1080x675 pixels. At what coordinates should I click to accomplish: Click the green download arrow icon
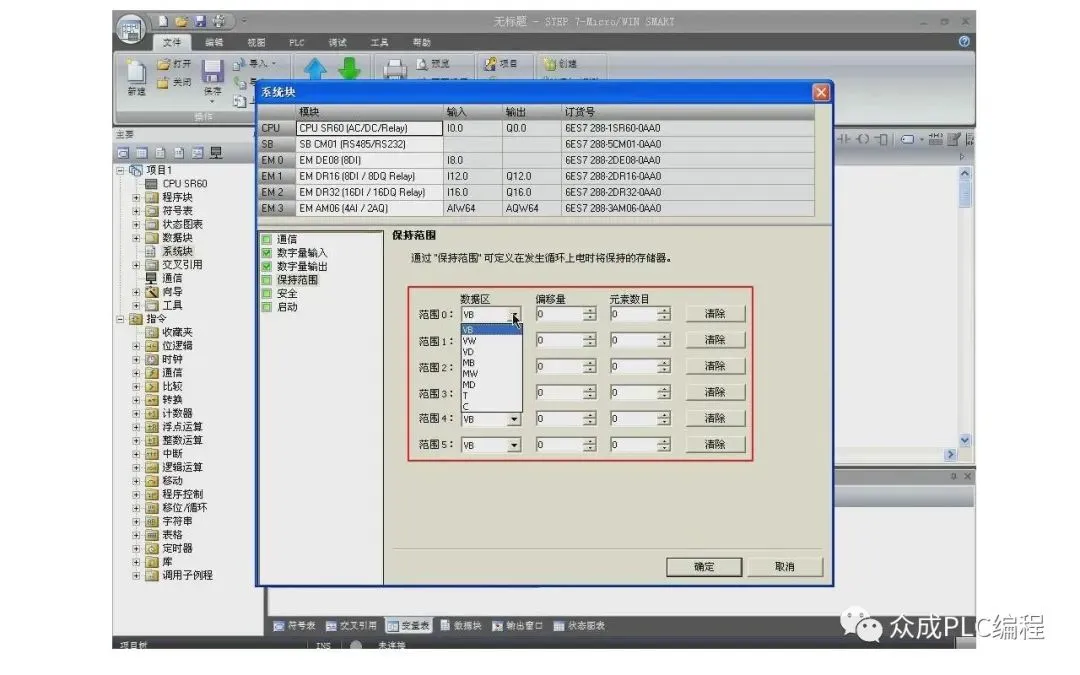coord(349,68)
